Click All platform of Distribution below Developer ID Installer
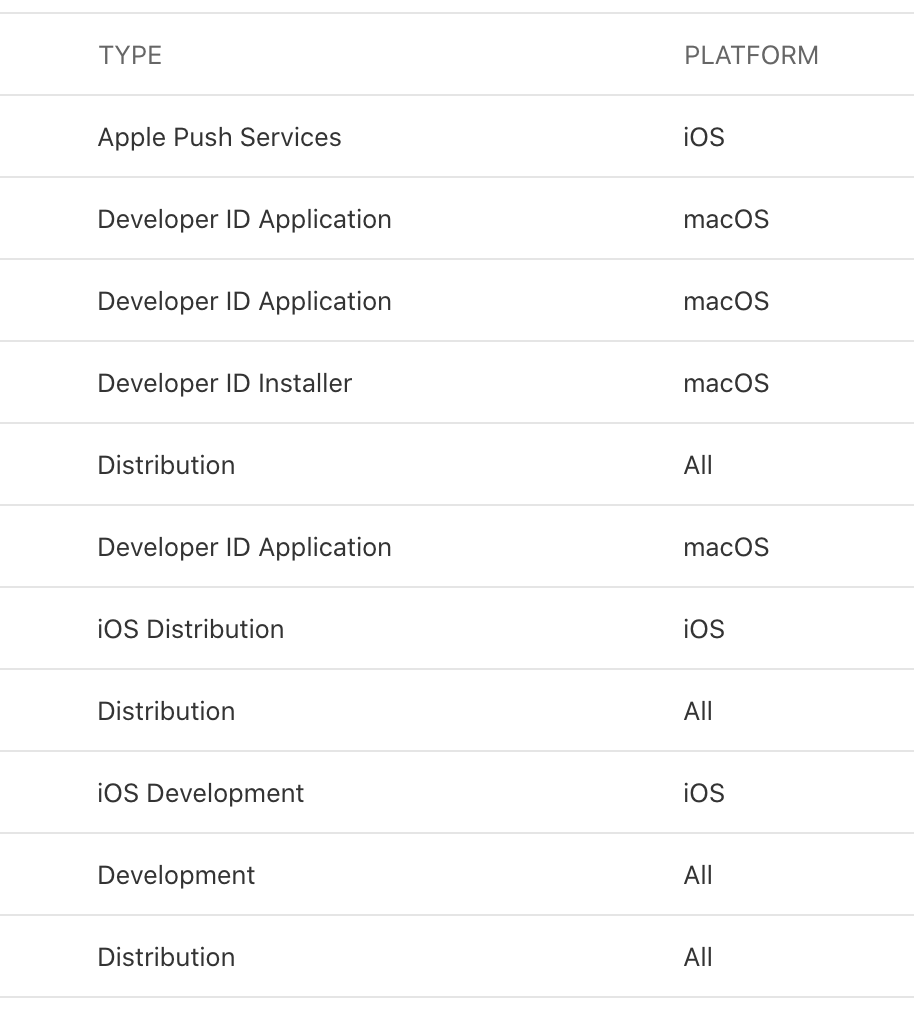Viewport: 914px width, 1022px height. pos(698,465)
